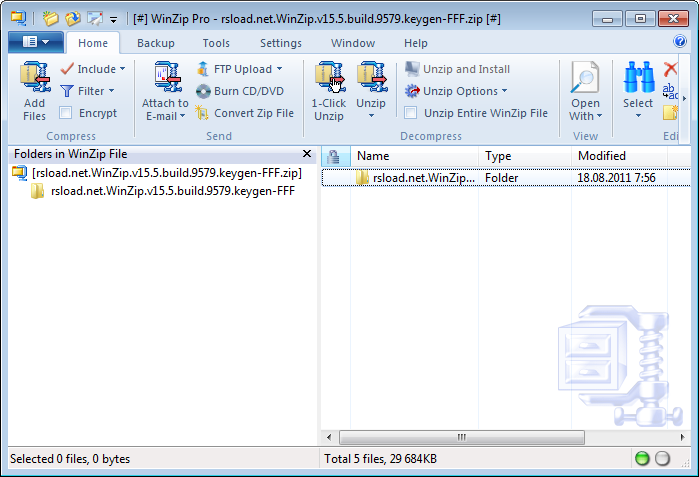The image size is (699, 477).
Task: Click the rename ab icon in ribbon
Action: tap(670, 91)
